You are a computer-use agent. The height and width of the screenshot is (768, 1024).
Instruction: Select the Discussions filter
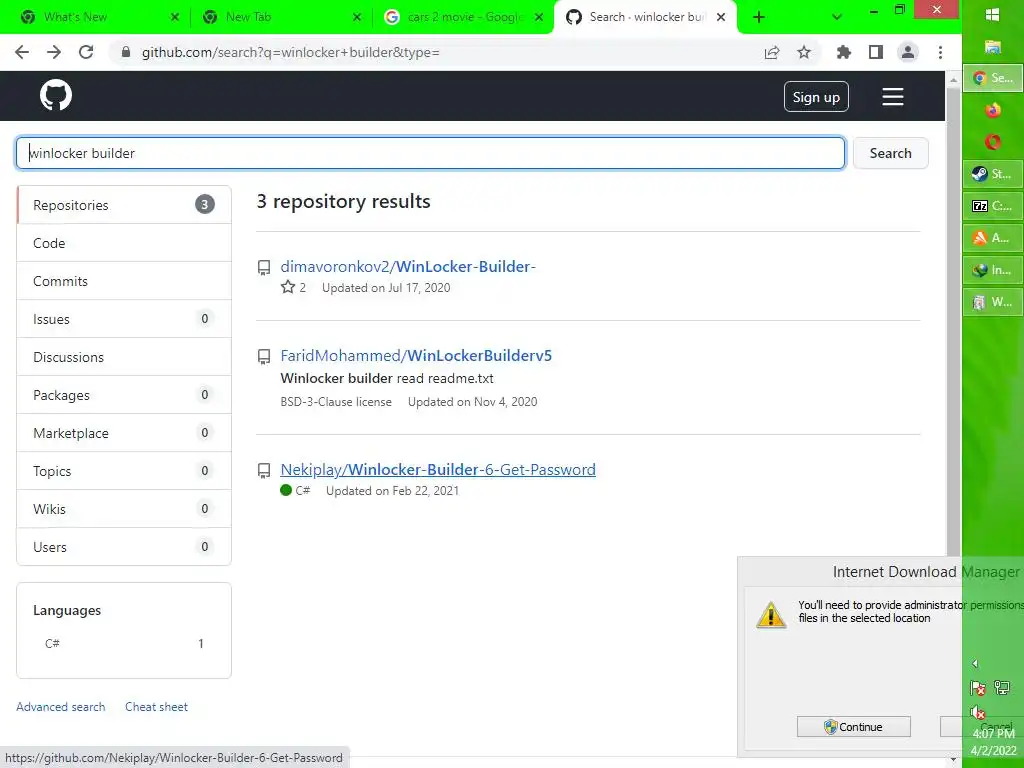(124, 357)
